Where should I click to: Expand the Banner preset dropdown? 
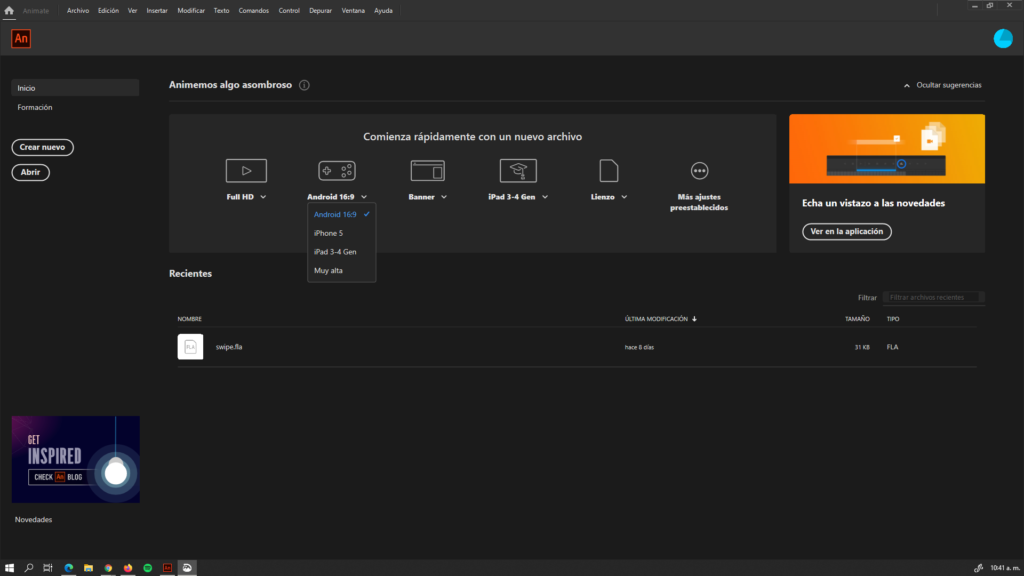(x=443, y=197)
